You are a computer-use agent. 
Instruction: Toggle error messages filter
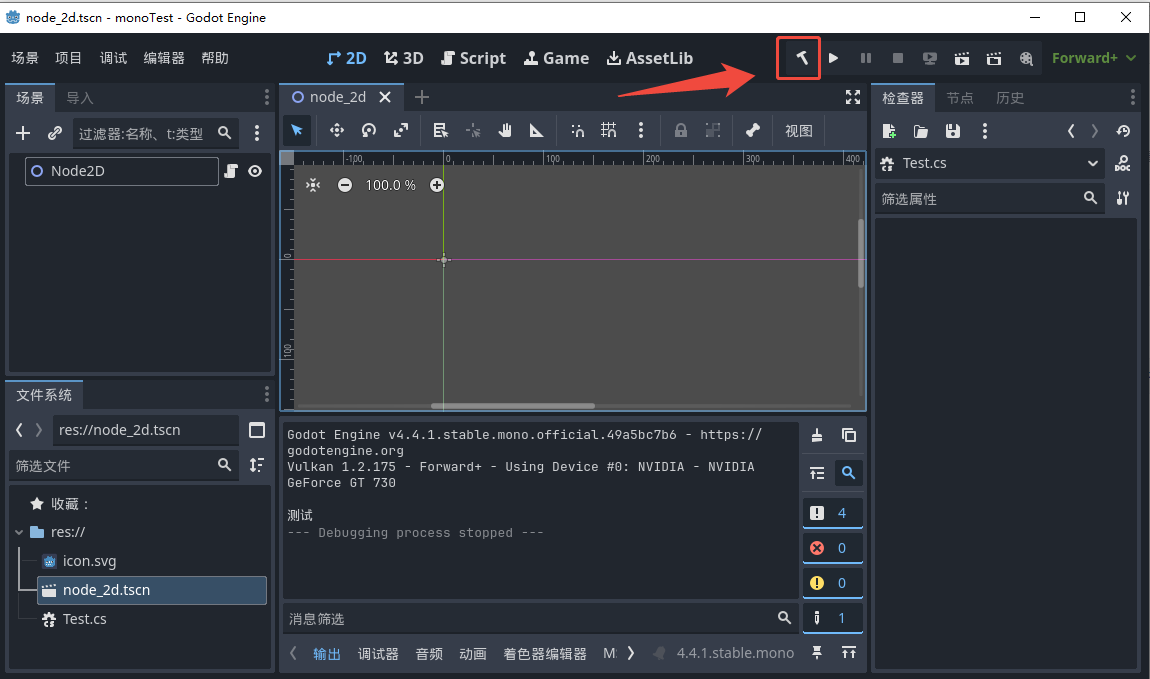[x=832, y=548]
